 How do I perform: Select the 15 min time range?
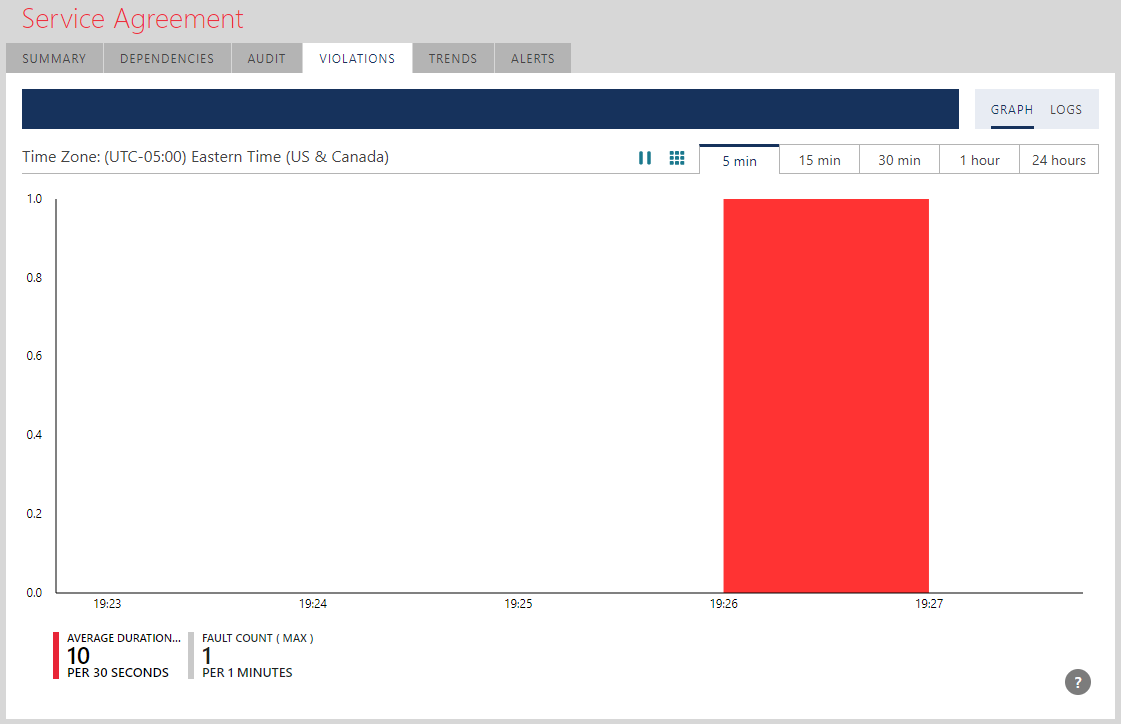coord(819,160)
